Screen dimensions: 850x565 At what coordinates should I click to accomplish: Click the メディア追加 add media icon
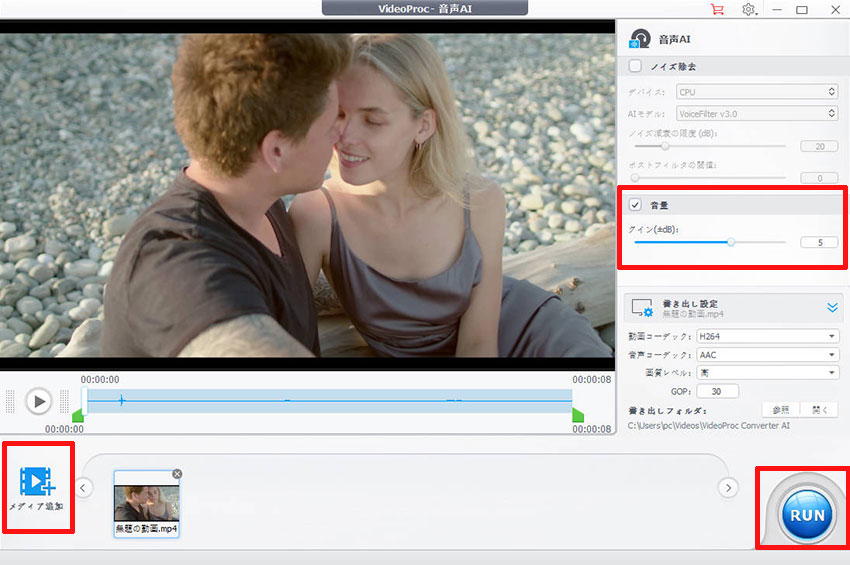coord(37,481)
